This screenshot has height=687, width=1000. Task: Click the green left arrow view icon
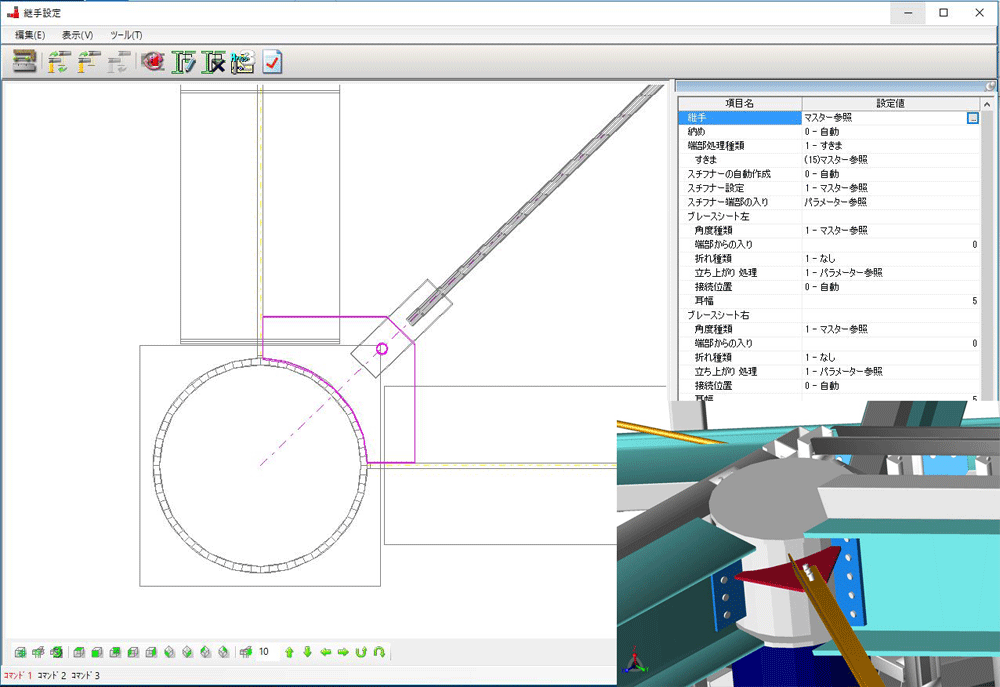pyautogui.click(x=325, y=652)
